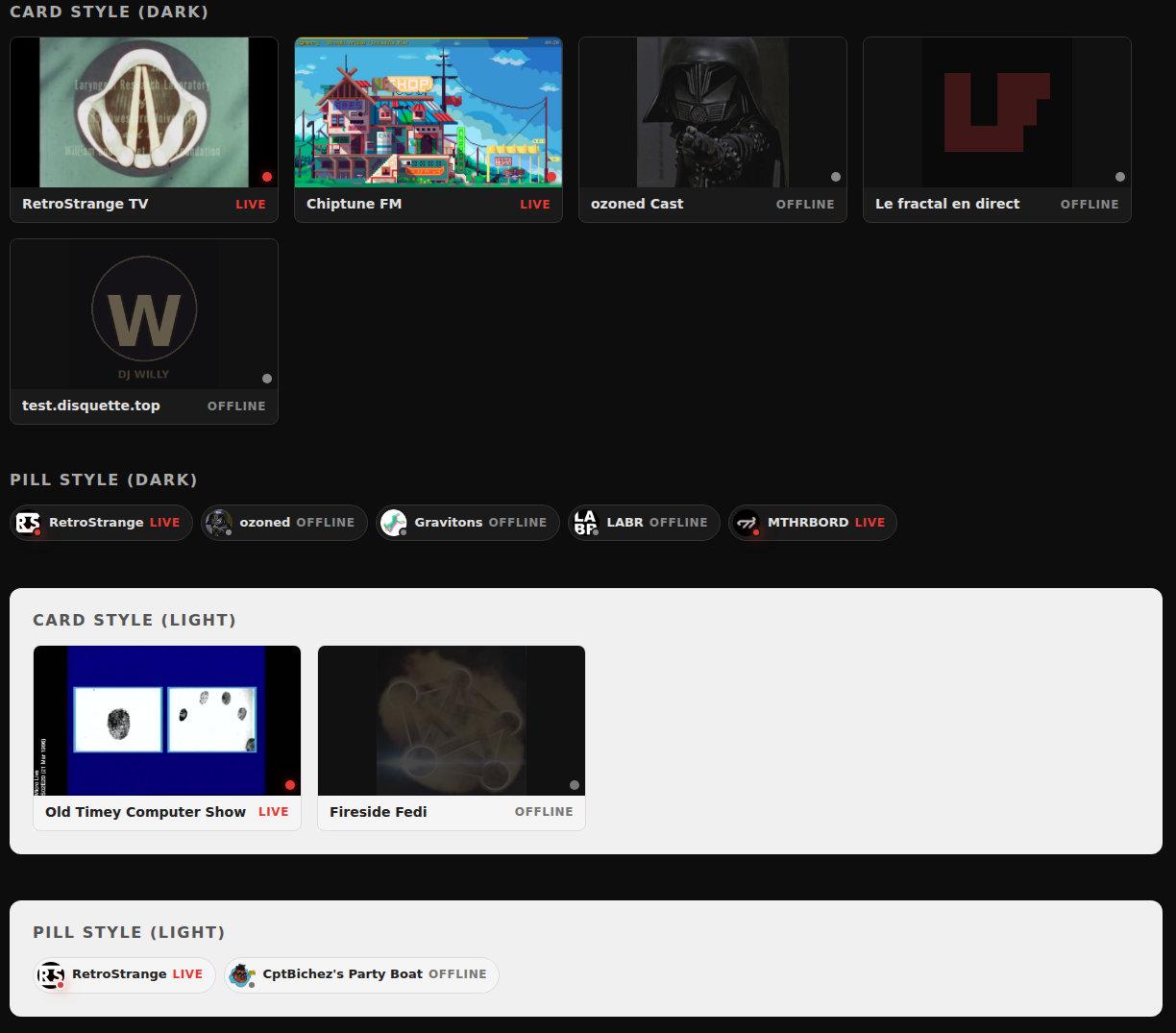Open the ozoned Cast helmet thumbnail
Viewport: 1176px width, 1033px height.
(x=713, y=112)
